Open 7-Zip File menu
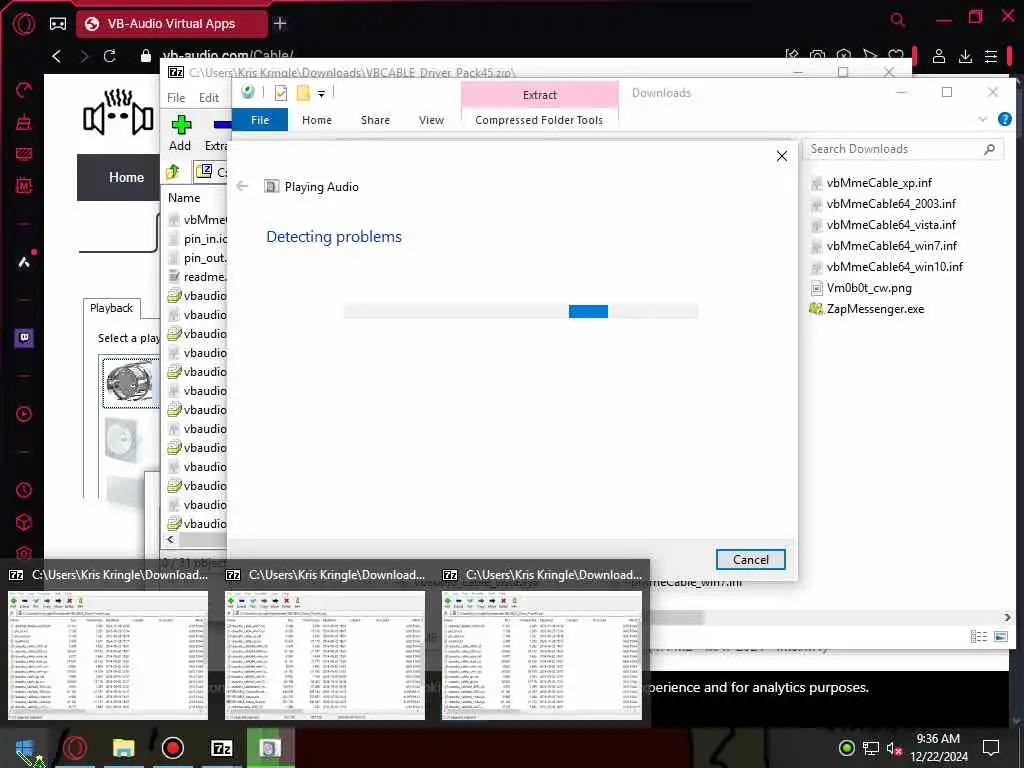 click(176, 97)
